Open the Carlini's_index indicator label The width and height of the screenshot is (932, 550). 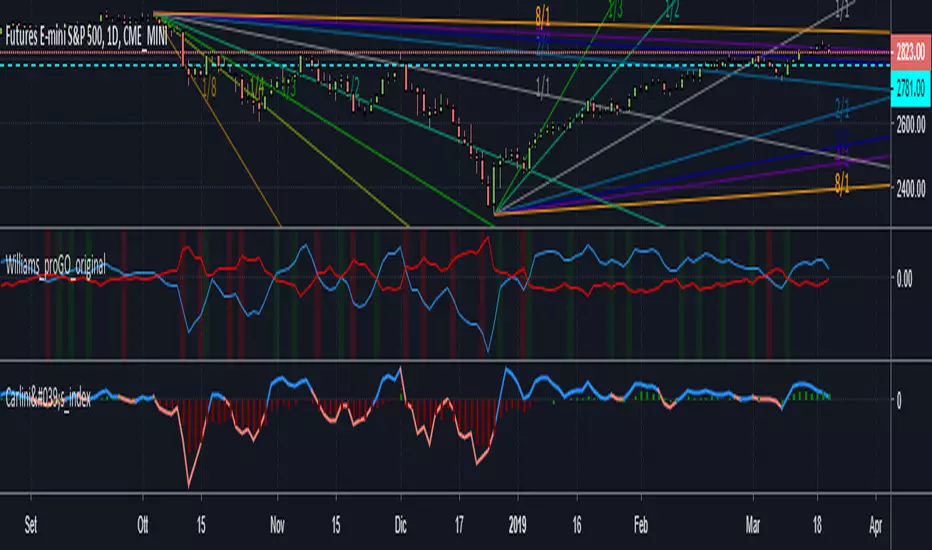point(48,398)
